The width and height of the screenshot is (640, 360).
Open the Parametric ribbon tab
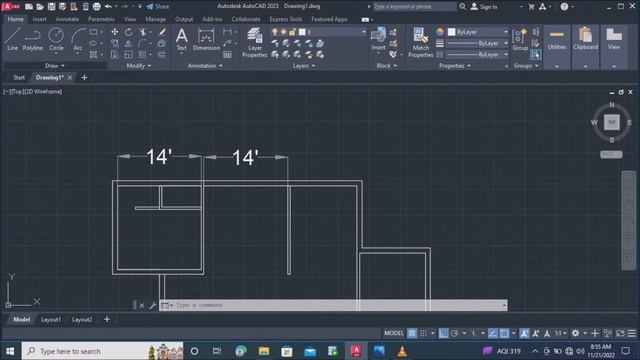pos(101,19)
